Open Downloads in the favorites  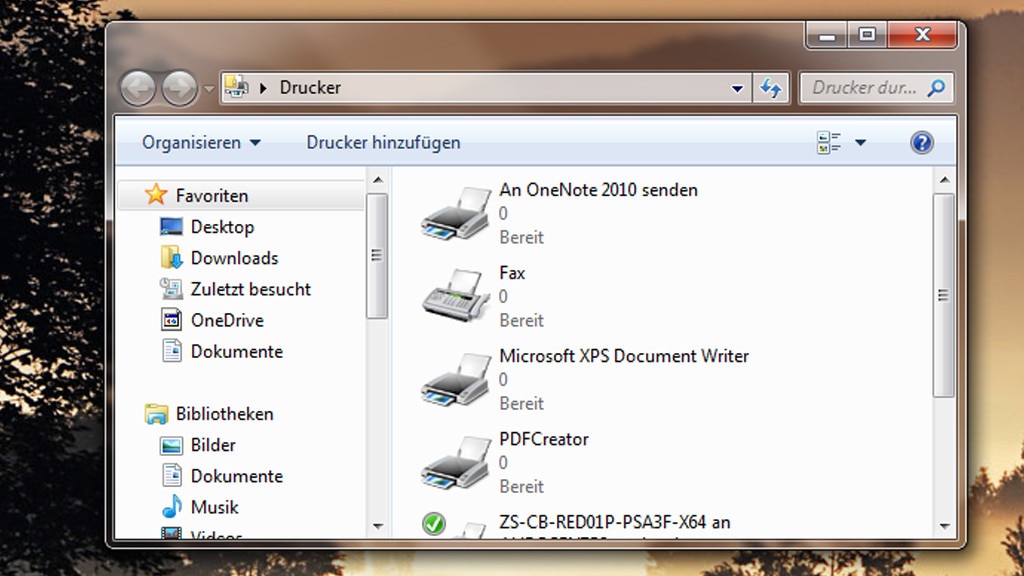click(234, 258)
